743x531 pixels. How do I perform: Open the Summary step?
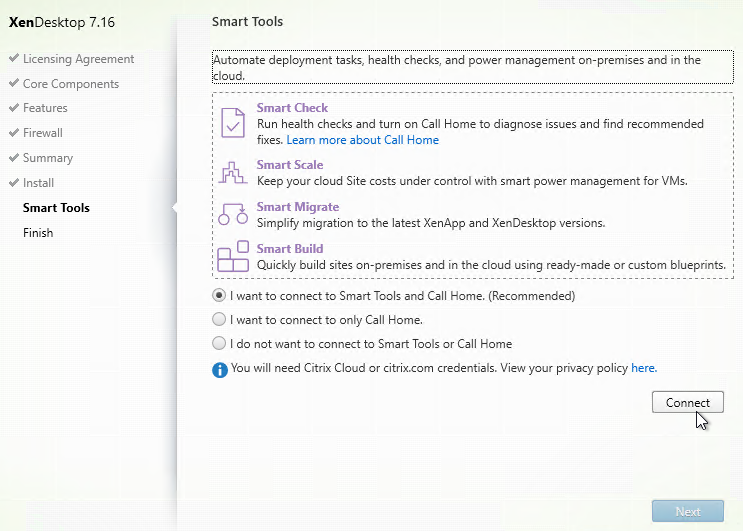click(48, 158)
